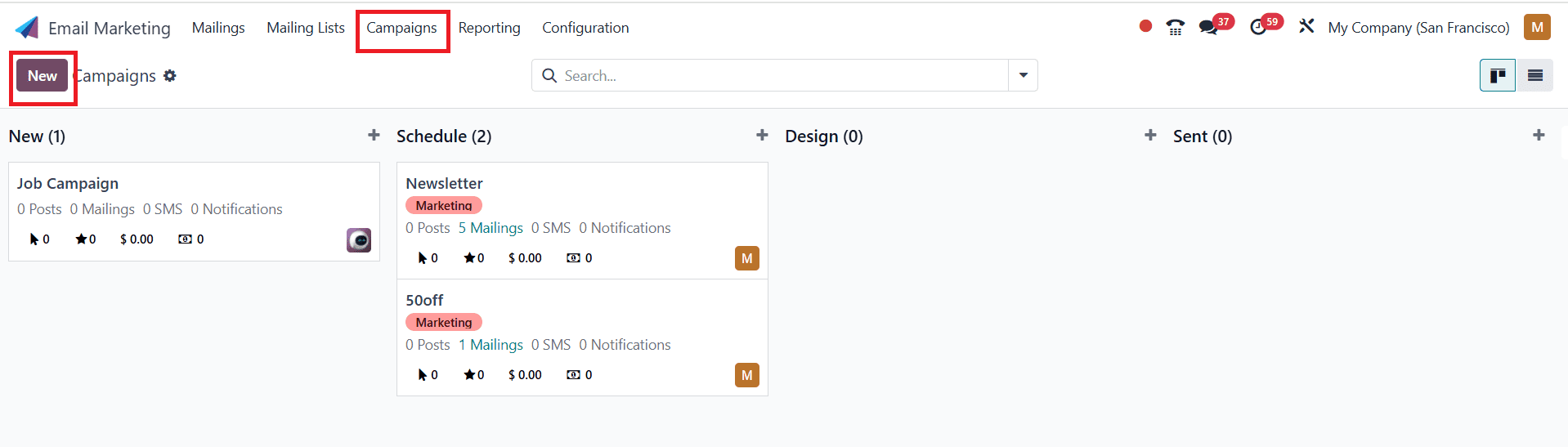Click the 50off card's M avatar
The image size is (1568, 447).
point(747,375)
